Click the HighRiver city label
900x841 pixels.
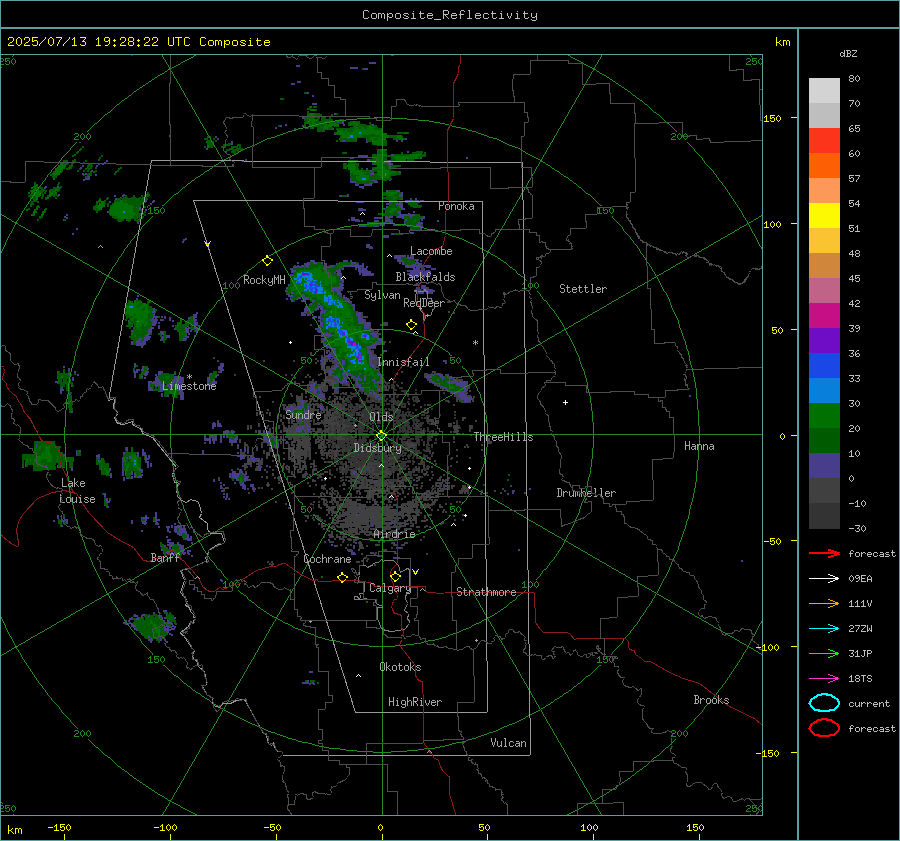click(415, 702)
